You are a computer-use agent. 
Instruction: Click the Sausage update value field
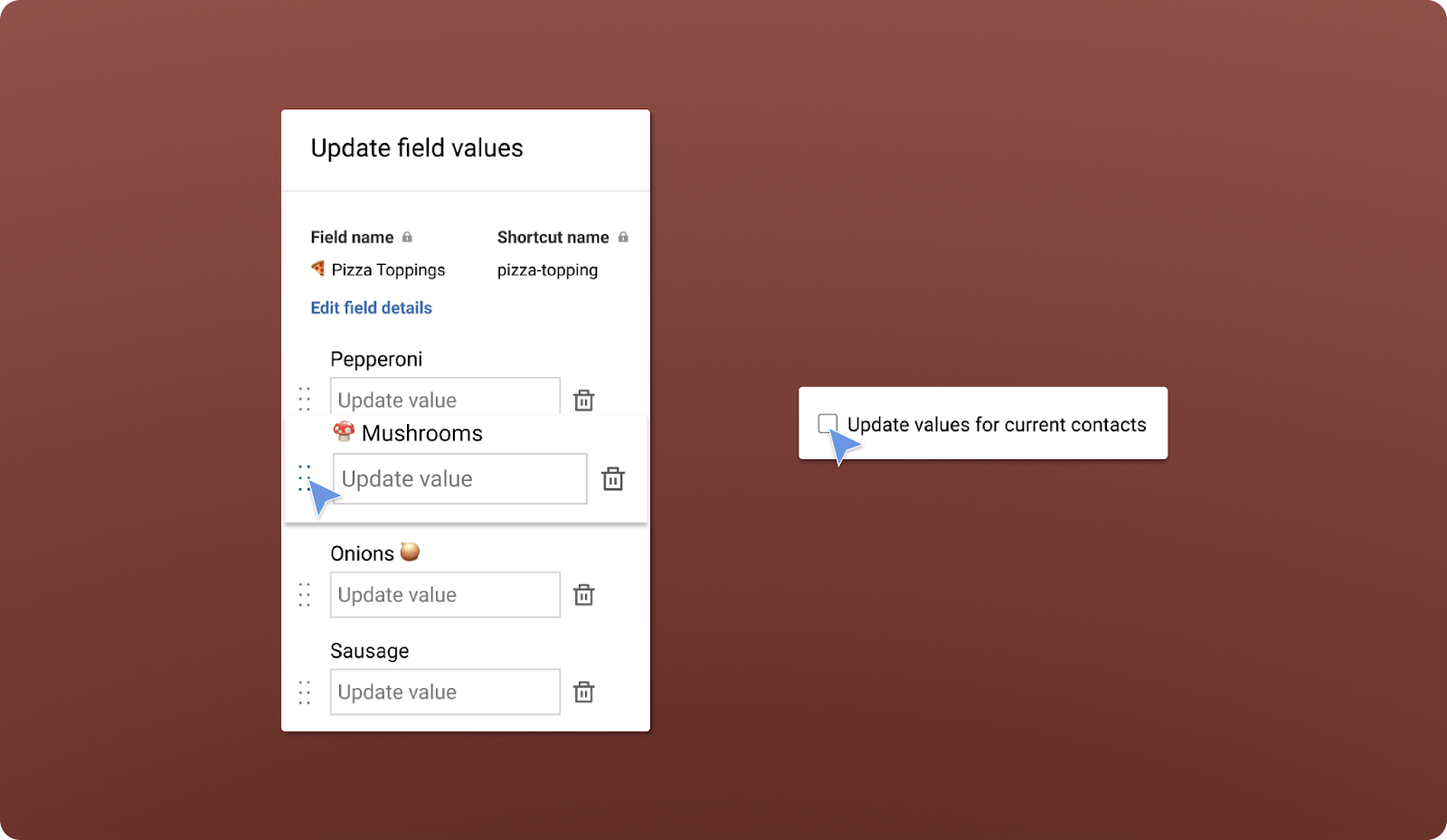(444, 692)
